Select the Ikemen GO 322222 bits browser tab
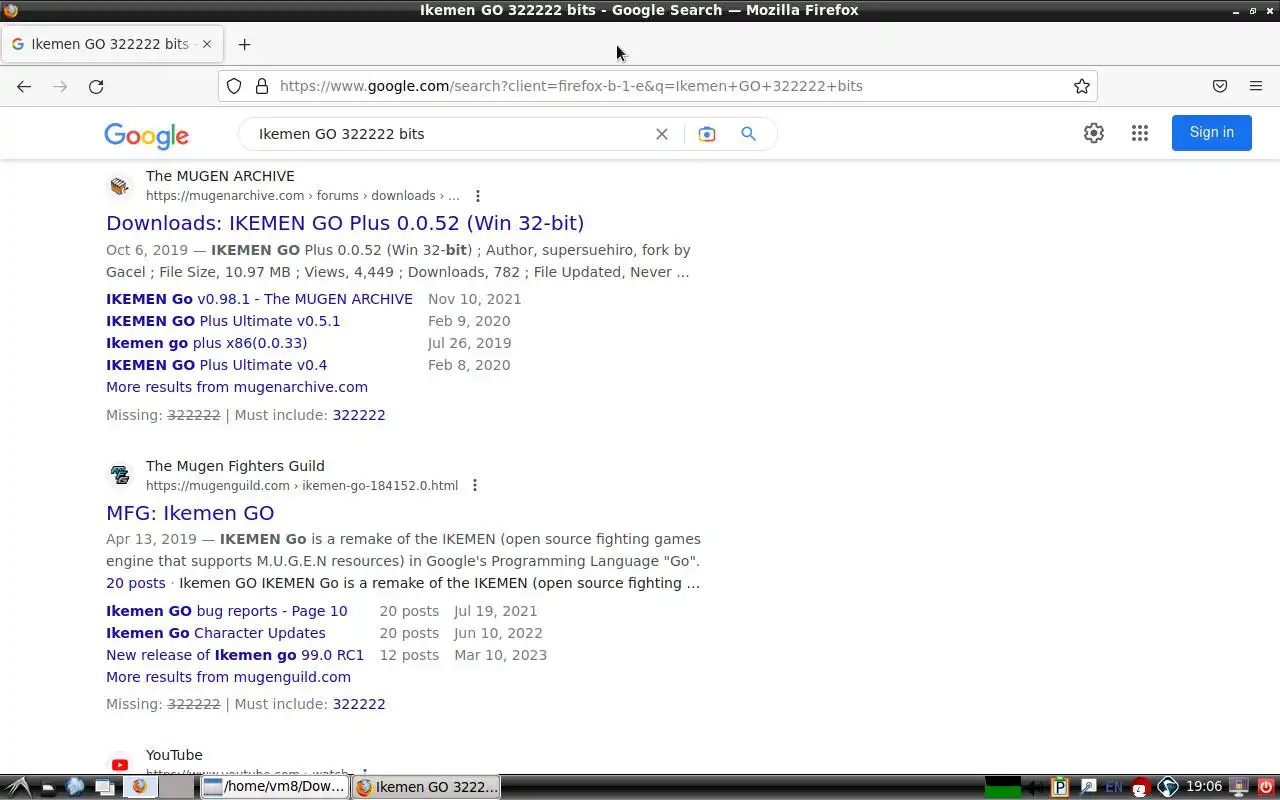This screenshot has width=1280, height=800. click(110, 44)
